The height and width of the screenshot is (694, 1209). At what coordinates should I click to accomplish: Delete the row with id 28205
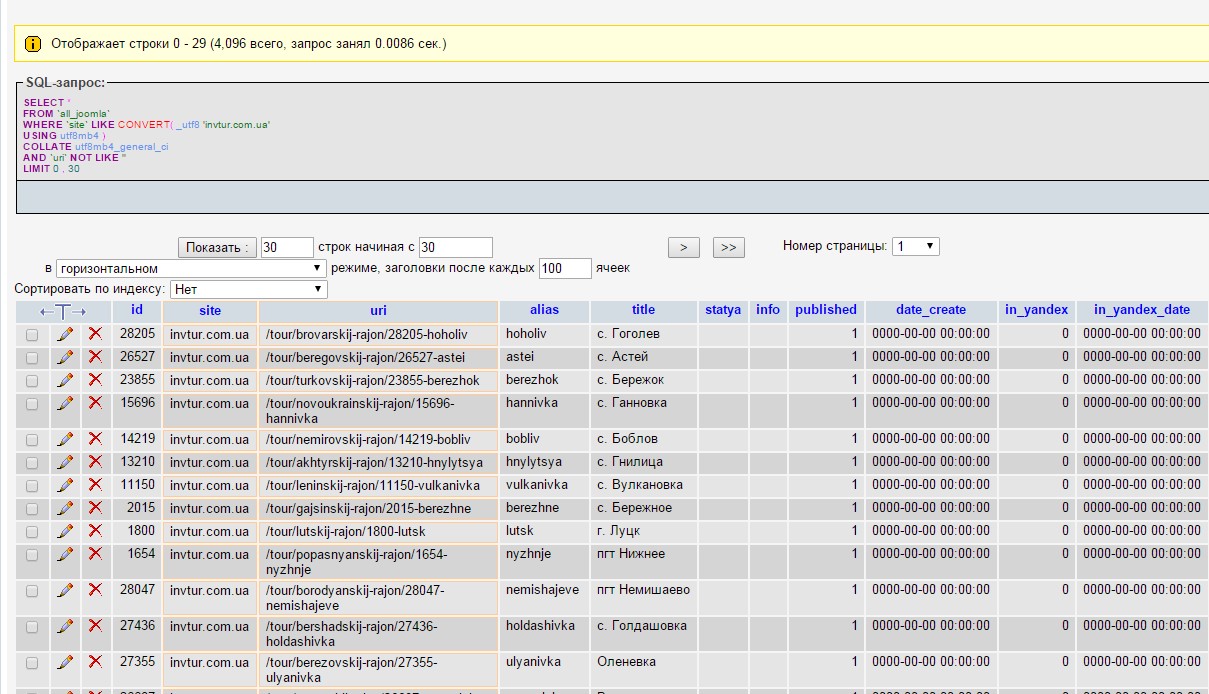(x=95, y=334)
